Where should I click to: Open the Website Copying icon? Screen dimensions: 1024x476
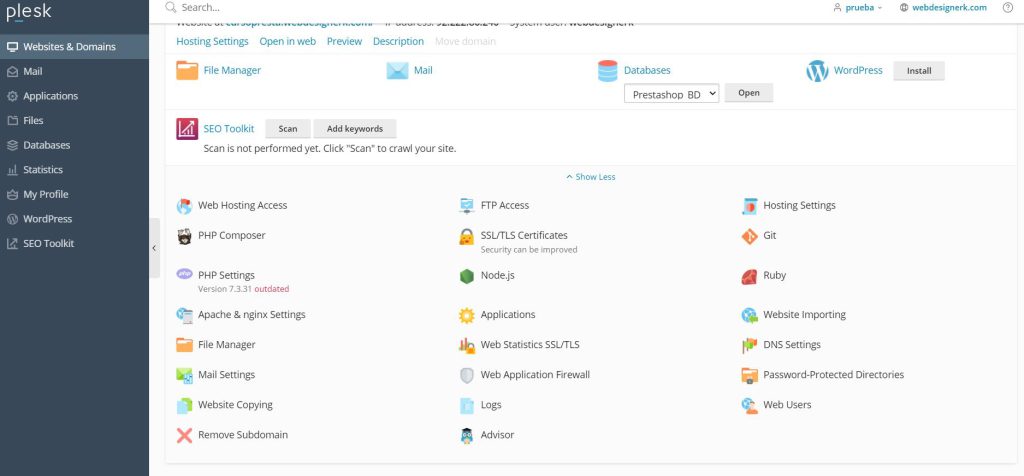point(185,405)
